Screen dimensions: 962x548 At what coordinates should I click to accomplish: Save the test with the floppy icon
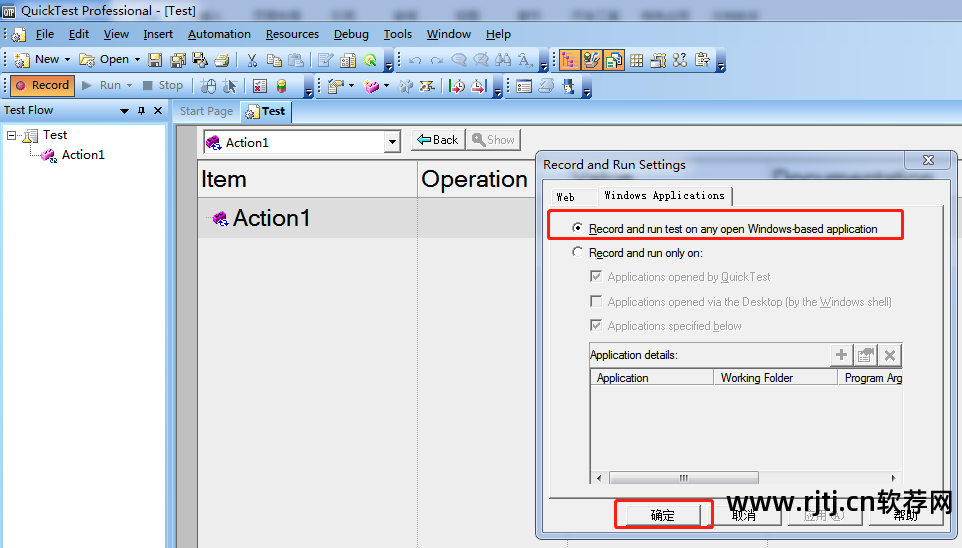pyautogui.click(x=155, y=60)
